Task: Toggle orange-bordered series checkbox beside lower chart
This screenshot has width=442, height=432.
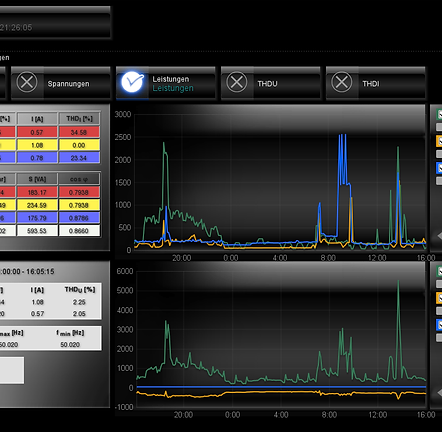Action: coord(439,298)
